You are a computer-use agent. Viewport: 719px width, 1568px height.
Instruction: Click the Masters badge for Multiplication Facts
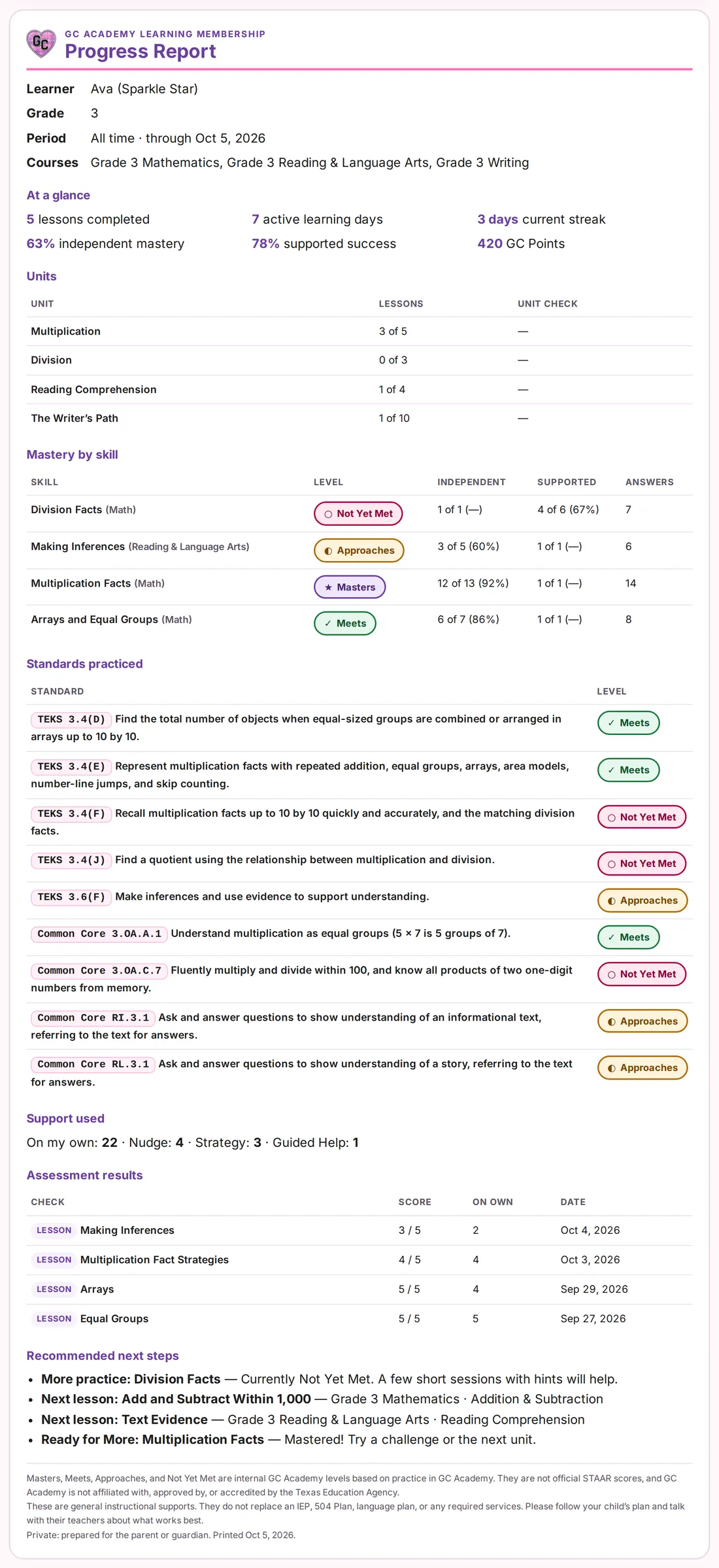[350, 587]
